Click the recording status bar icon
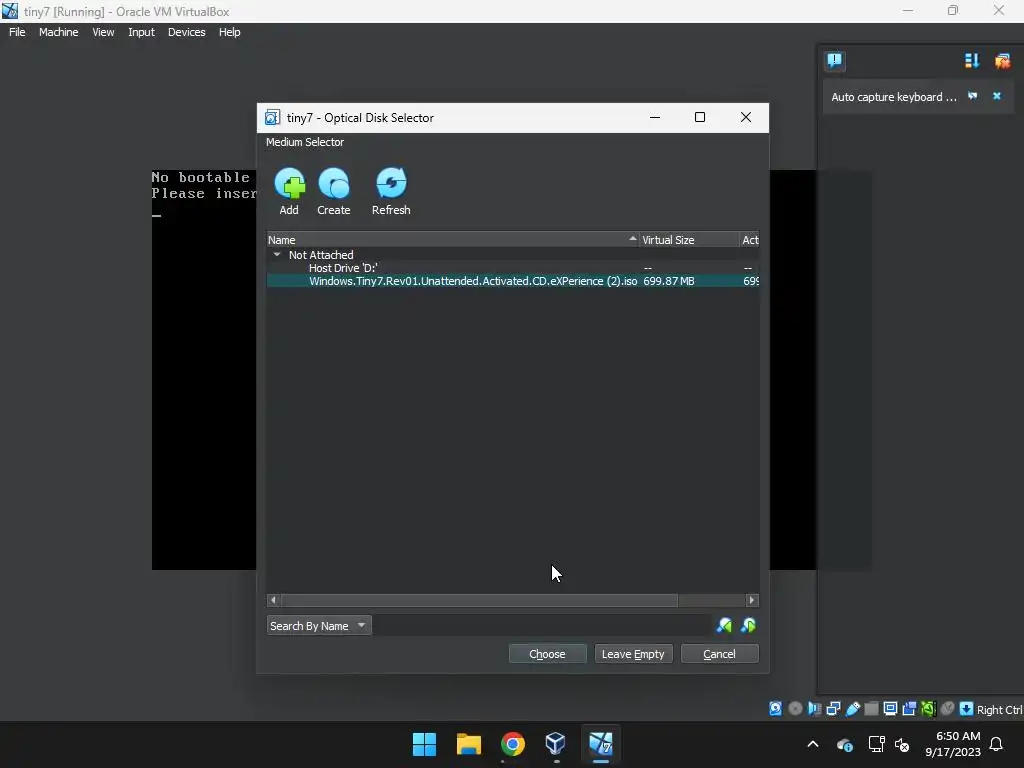Screen dimensions: 1024x768 (x=909, y=709)
